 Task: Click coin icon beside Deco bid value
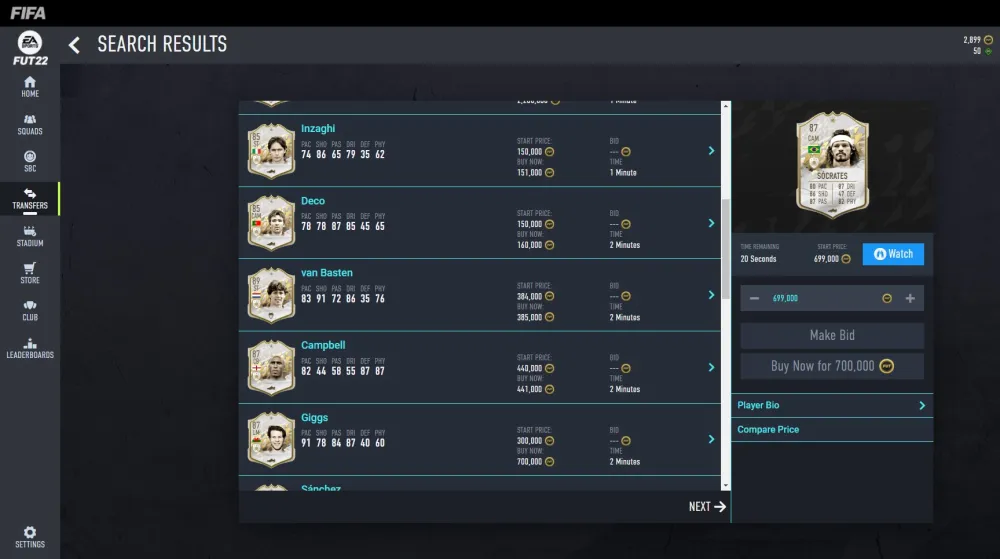coord(626,224)
